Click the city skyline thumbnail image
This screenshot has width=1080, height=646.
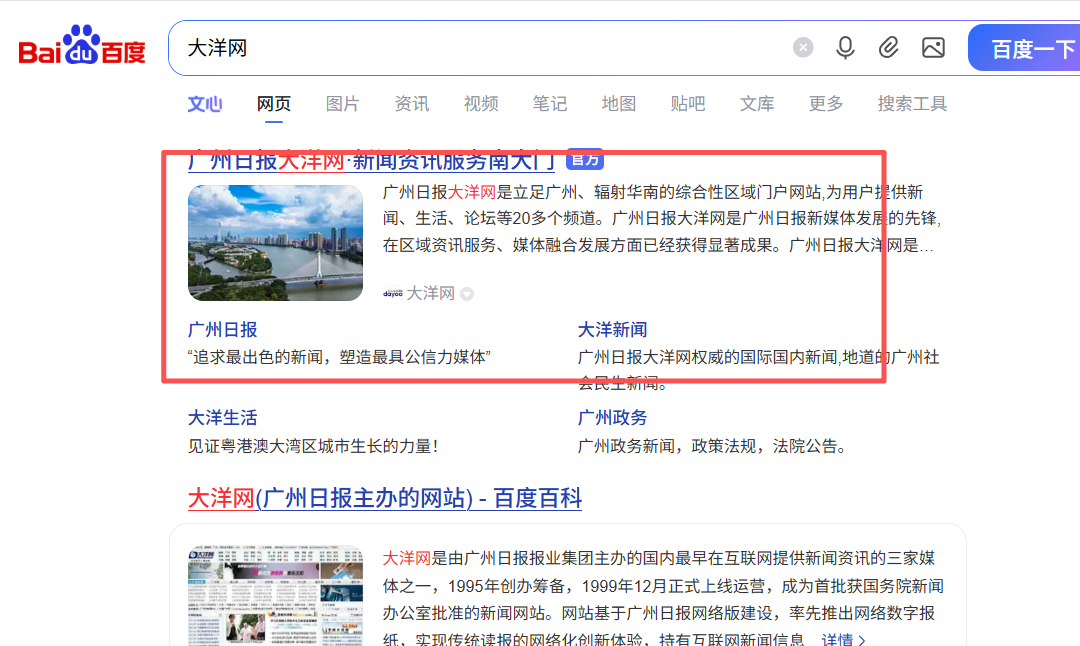click(275, 243)
